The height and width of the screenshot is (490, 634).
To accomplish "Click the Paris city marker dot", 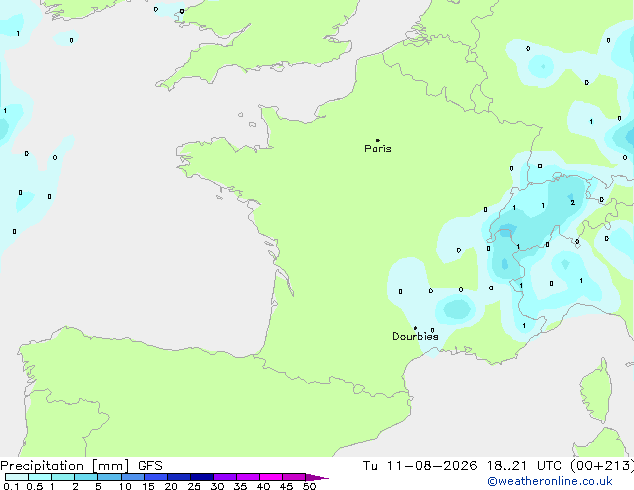I will pyautogui.click(x=378, y=140).
